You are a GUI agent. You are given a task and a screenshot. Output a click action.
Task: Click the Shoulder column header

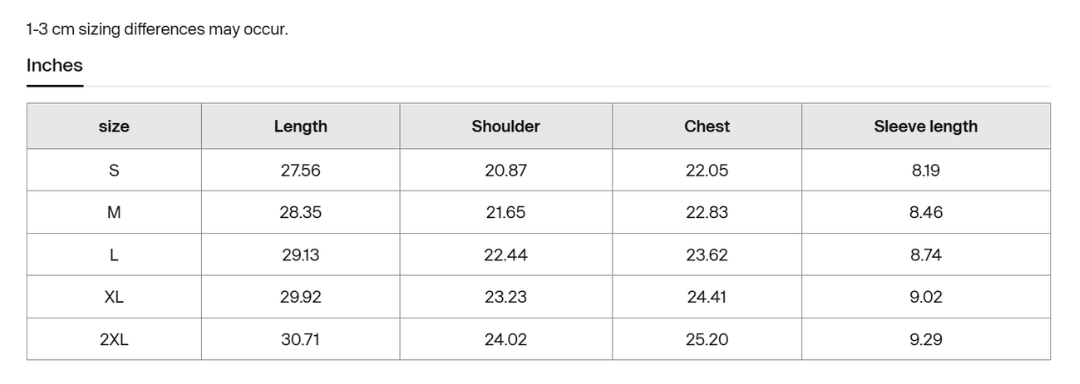click(506, 127)
